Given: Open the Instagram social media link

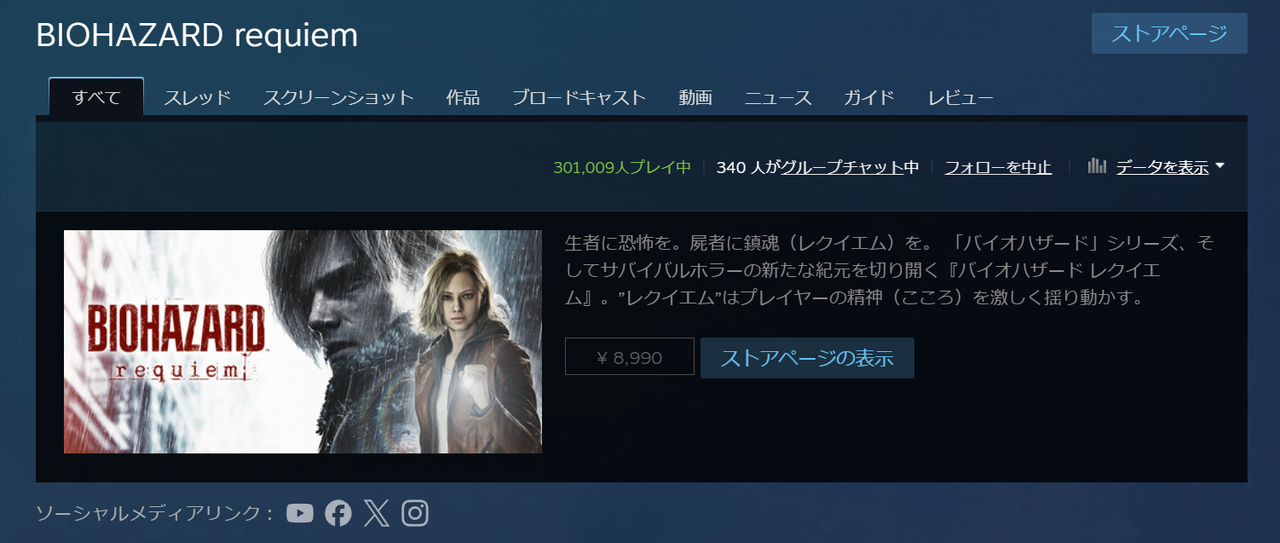Looking at the screenshot, I should pyautogui.click(x=415, y=514).
